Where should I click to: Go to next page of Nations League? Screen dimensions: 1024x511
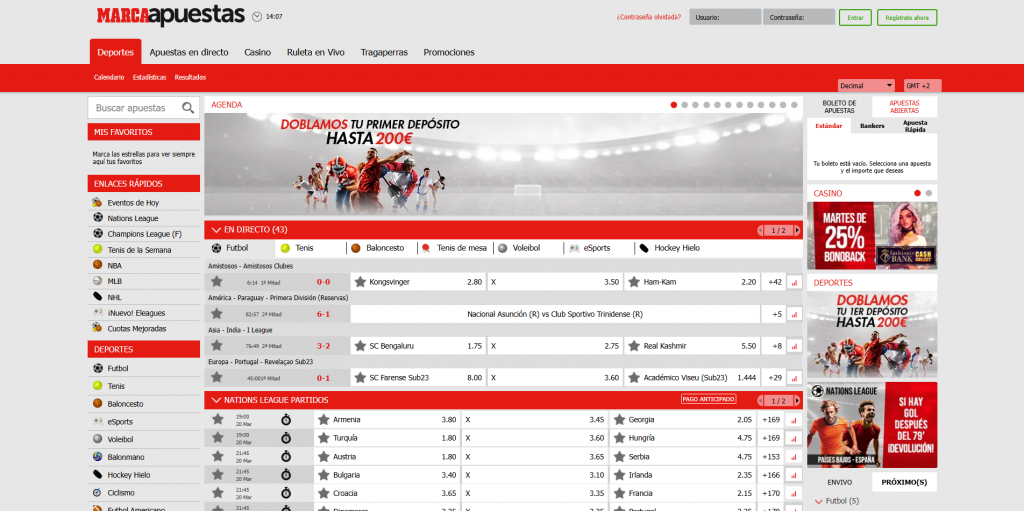797,401
